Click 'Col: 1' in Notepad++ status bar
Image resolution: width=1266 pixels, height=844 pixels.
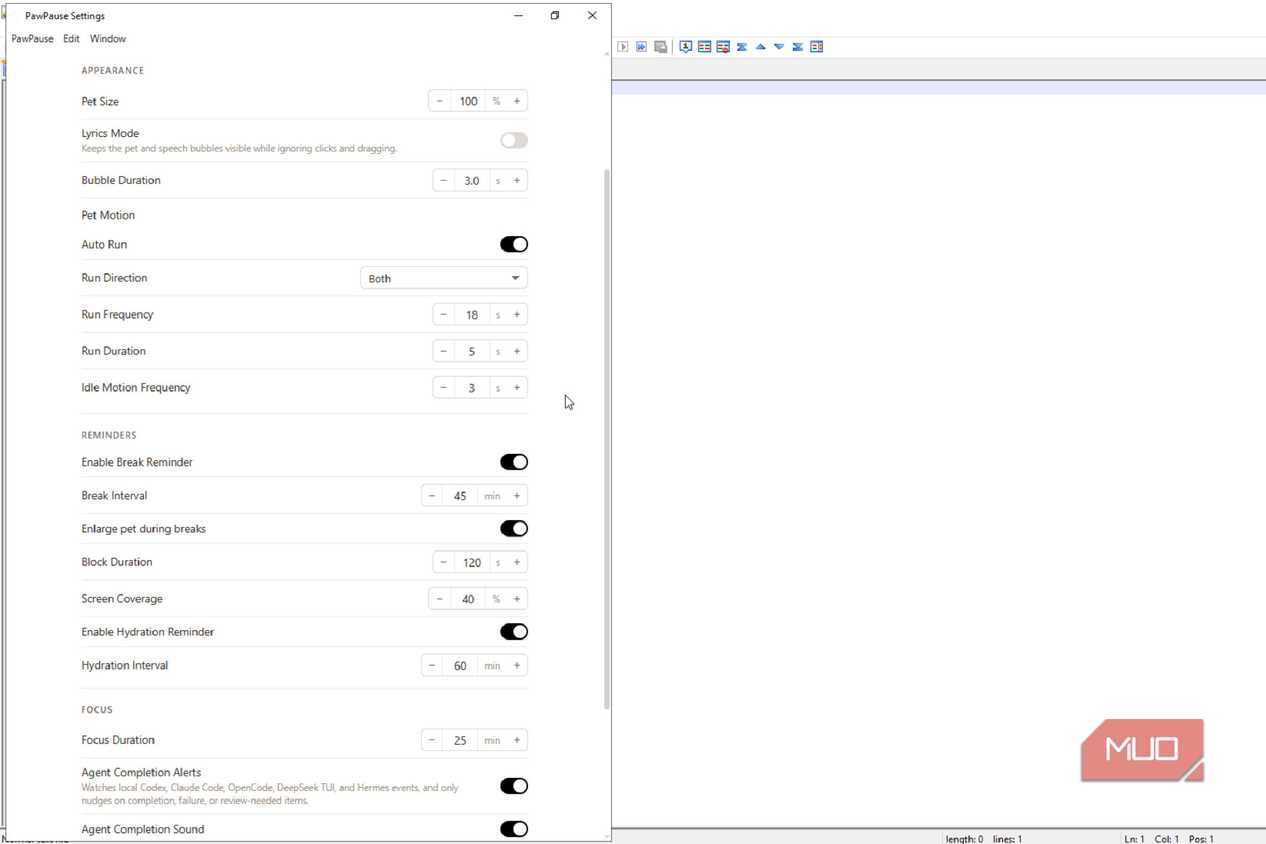coord(1166,839)
